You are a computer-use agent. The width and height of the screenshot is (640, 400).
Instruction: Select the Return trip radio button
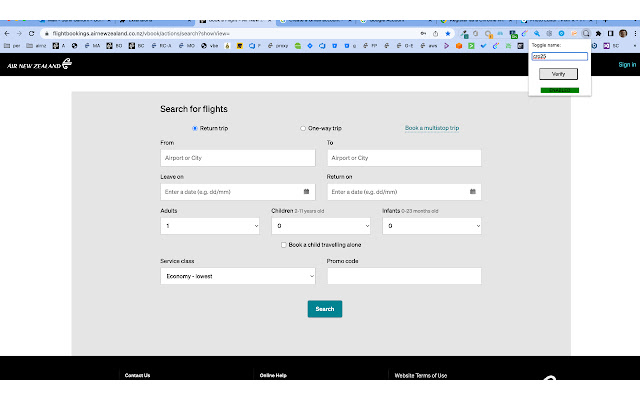pos(195,128)
